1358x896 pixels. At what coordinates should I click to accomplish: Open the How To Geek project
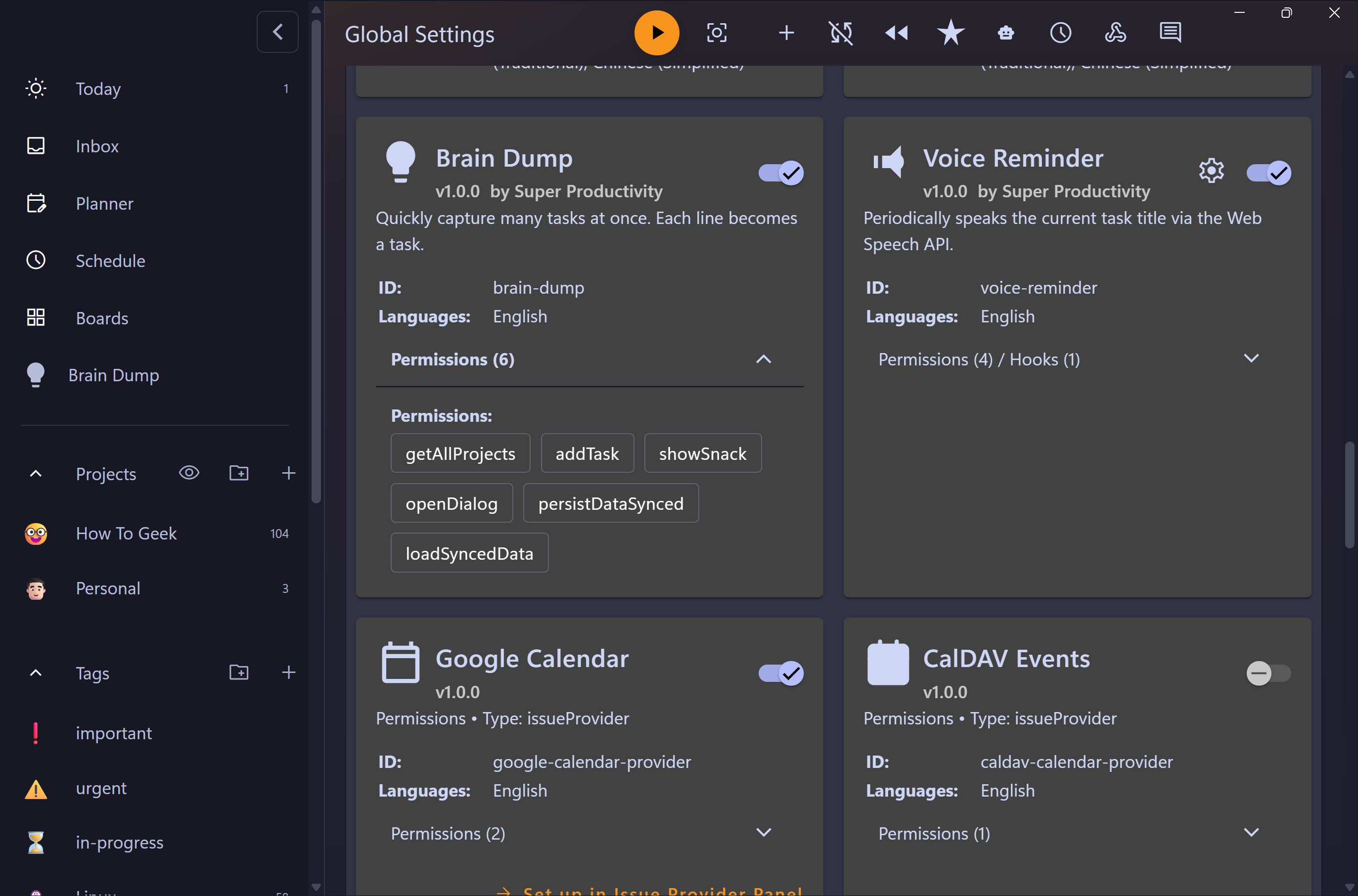pos(154,534)
